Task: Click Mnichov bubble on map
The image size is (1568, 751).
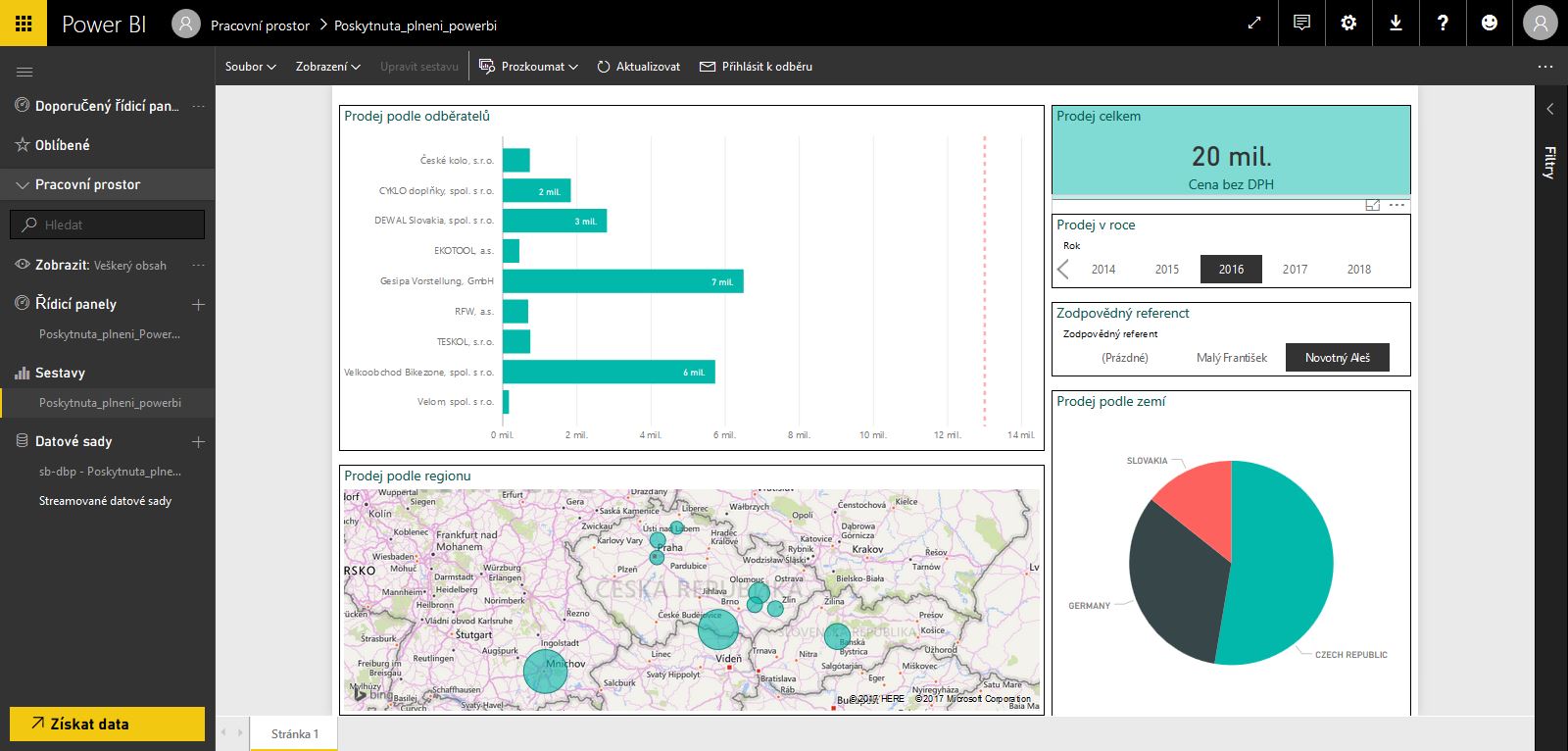Action: click(546, 672)
